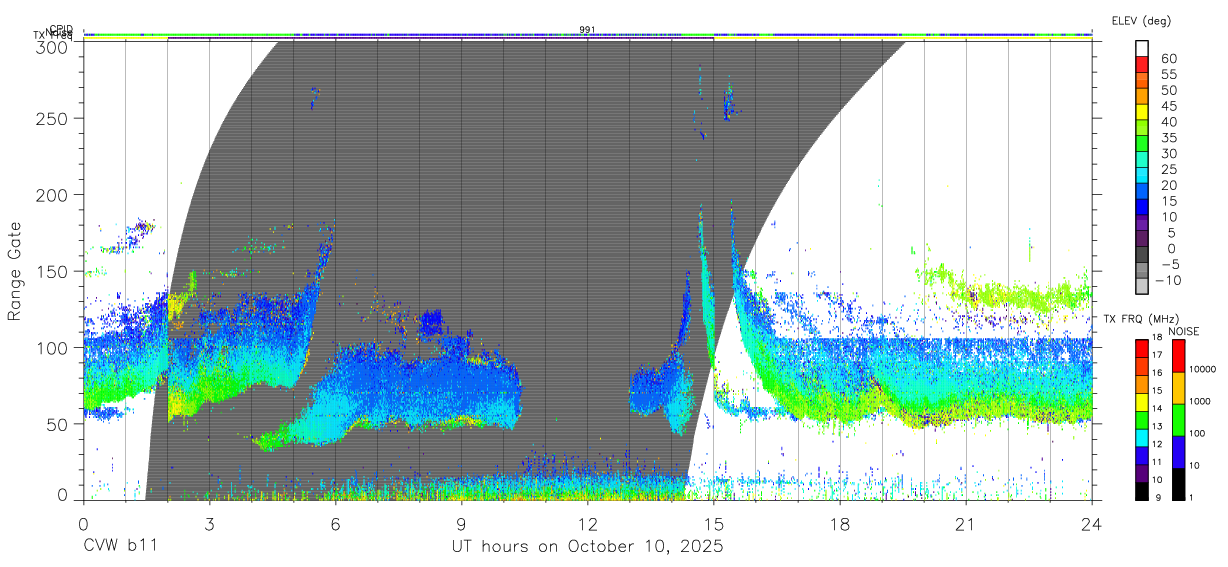Click the purple 10–11 MHz TX FRQ swatch
This screenshot has height=567, width=1228.
tap(1141, 473)
